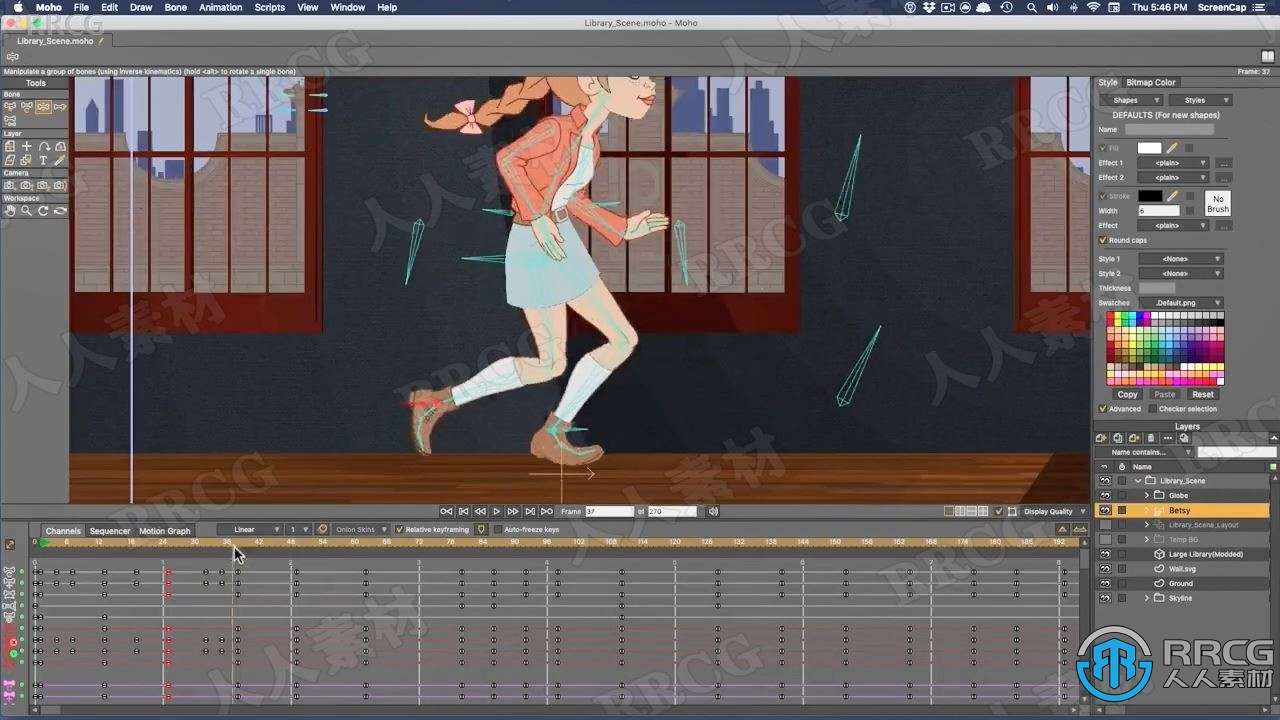This screenshot has height=720, width=1280.
Task: Switch to the Sequencer tab
Action: click(110, 531)
